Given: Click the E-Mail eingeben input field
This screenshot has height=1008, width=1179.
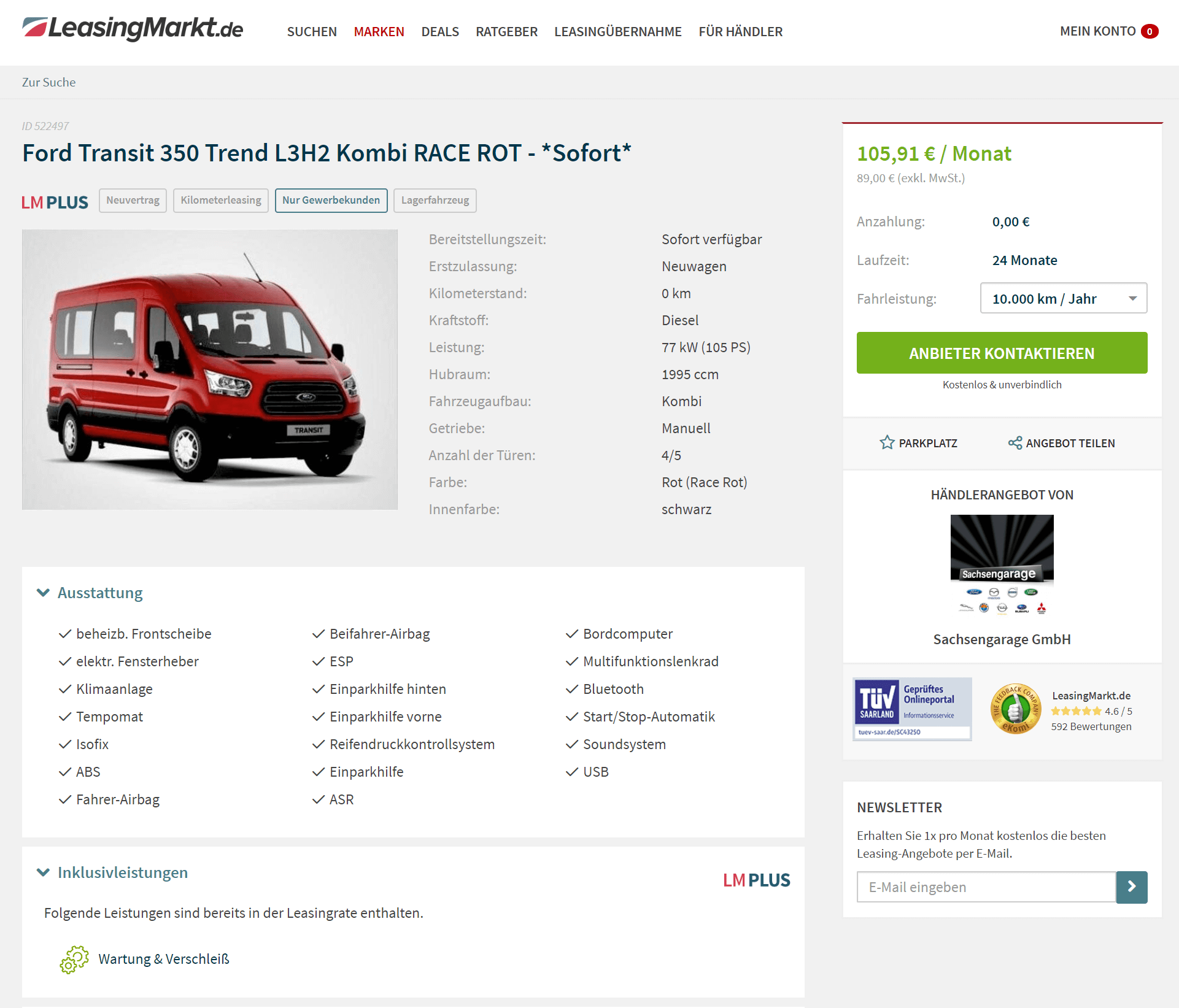Looking at the screenshot, I should click(986, 887).
